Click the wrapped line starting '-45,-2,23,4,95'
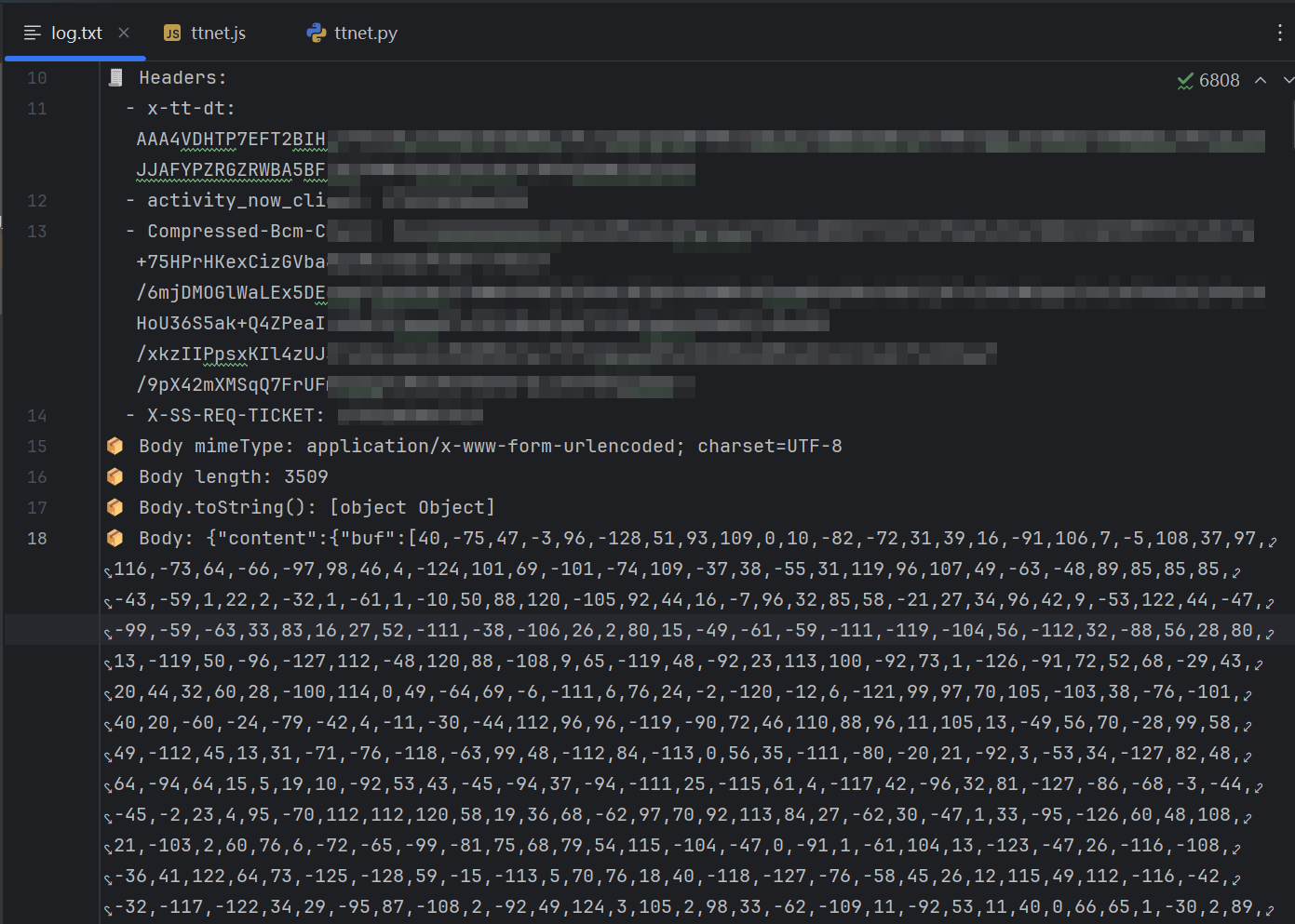 coord(680,815)
